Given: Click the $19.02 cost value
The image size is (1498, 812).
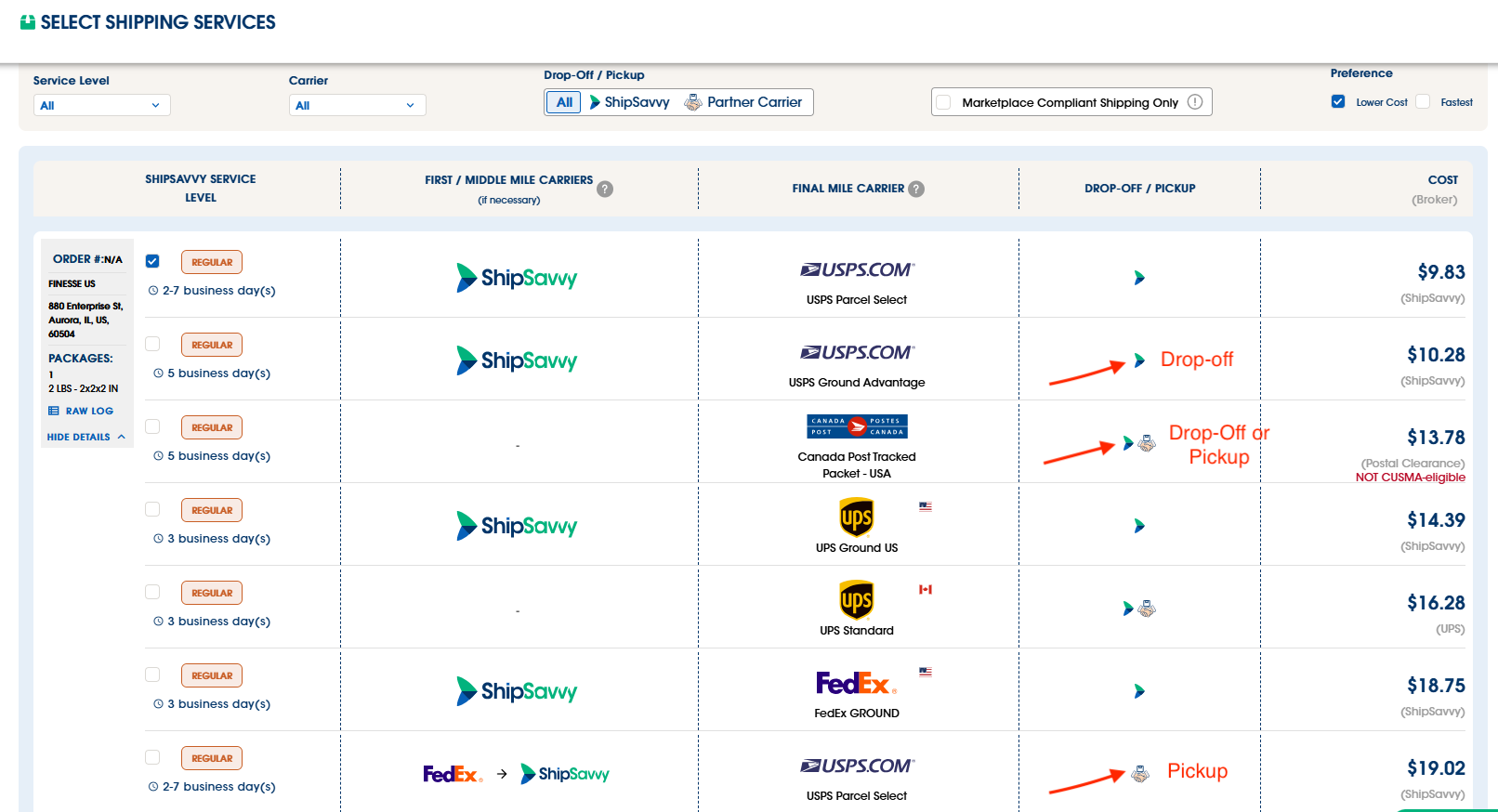Looking at the screenshot, I should (1436, 768).
